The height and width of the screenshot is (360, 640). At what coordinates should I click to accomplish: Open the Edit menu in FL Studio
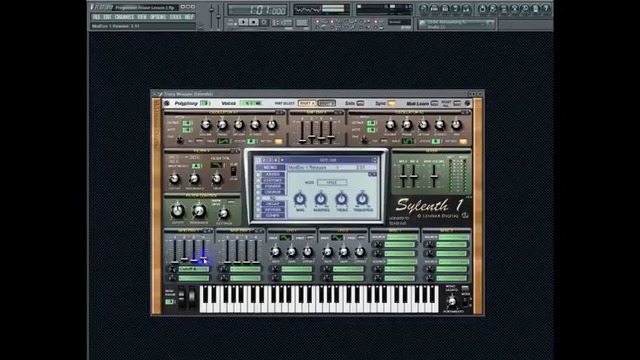pyautogui.click(x=107, y=17)
